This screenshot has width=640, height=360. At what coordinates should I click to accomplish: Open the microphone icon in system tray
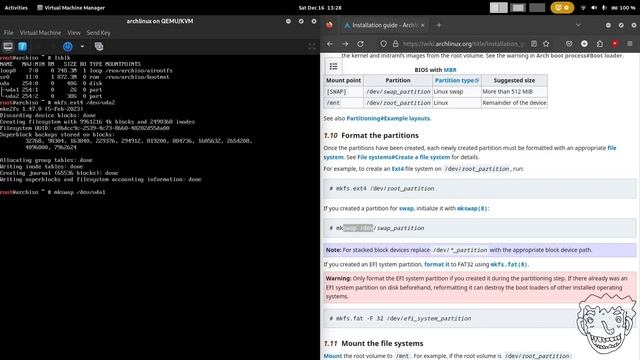(604, 7)
